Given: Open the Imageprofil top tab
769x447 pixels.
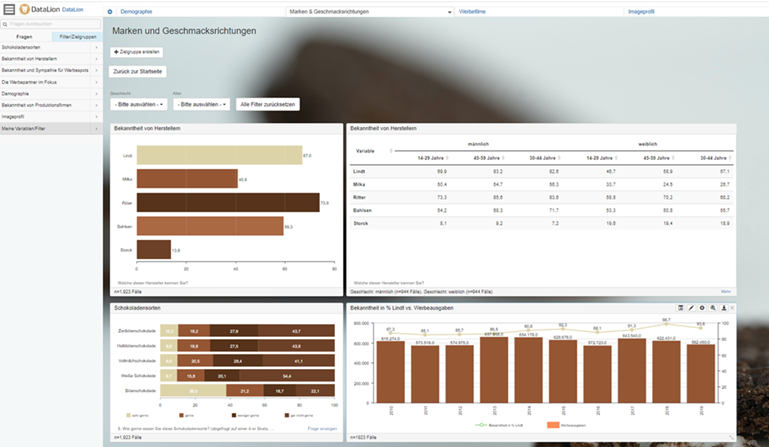Looking at the screenshot, I should (641, 12).
